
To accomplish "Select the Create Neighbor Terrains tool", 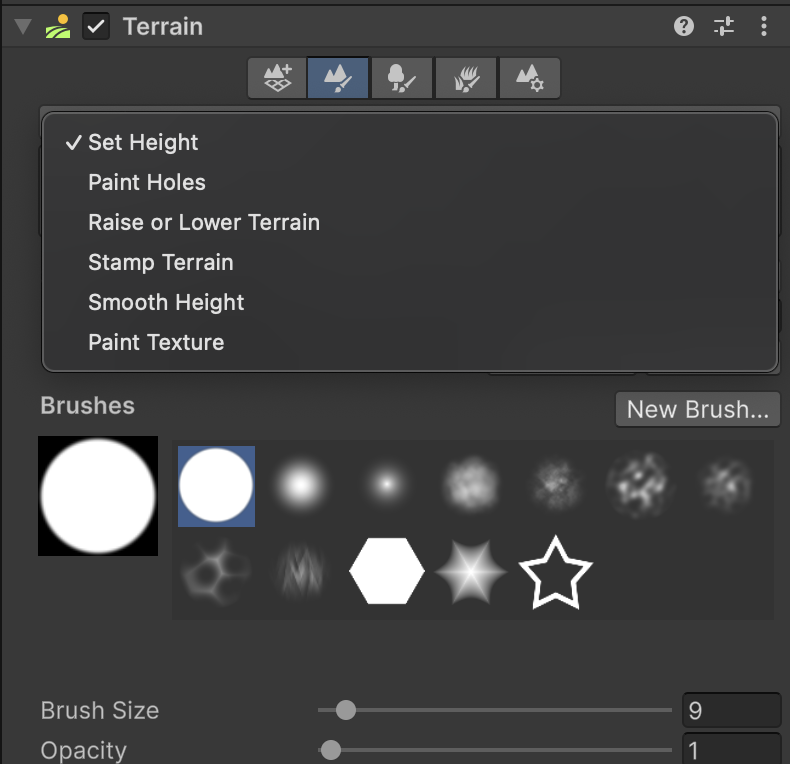I will [277, 78].
